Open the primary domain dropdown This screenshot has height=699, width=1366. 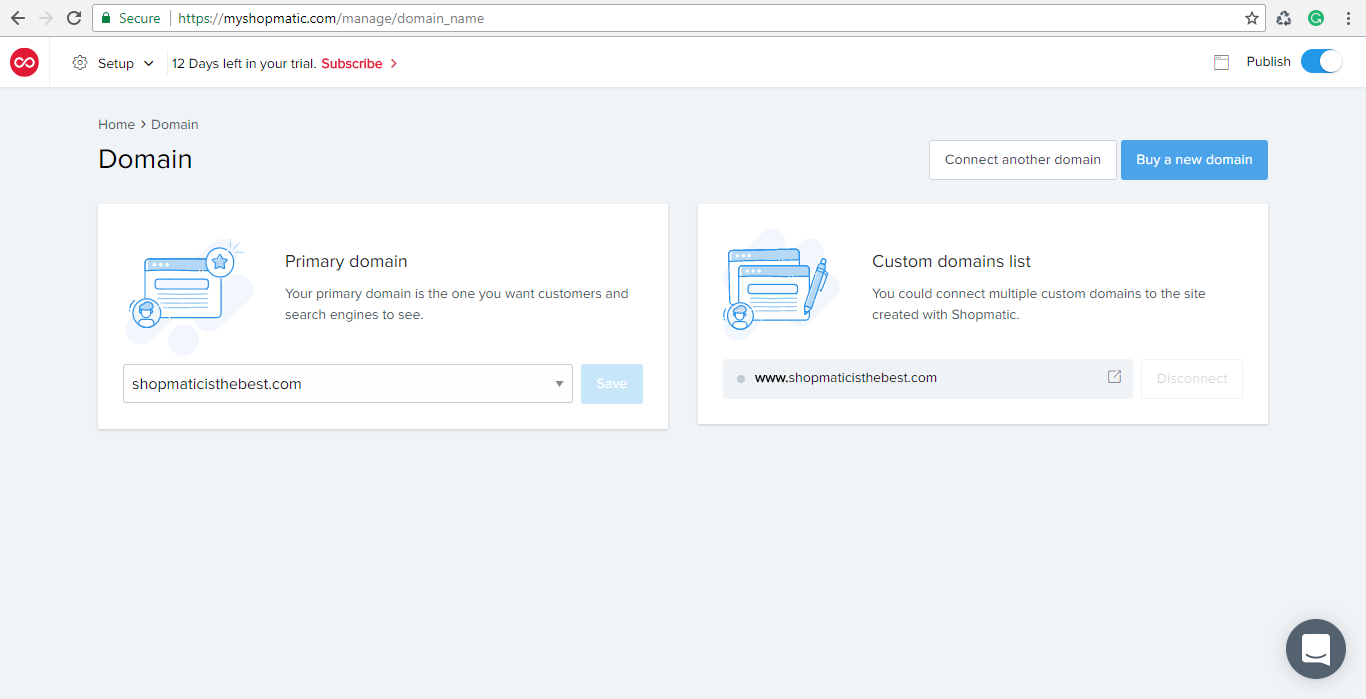(348, 384)
